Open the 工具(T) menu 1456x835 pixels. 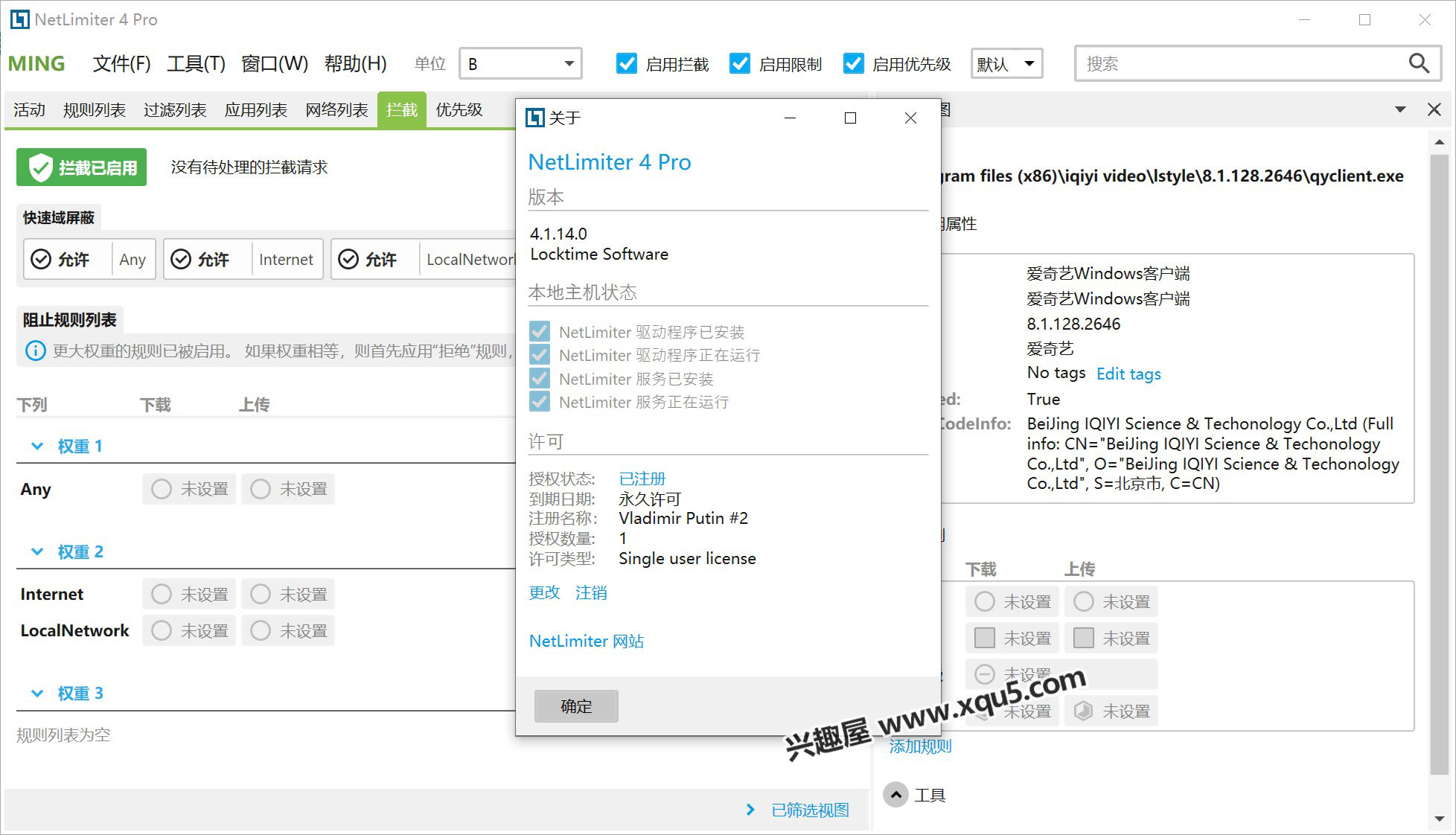(196, 64)
